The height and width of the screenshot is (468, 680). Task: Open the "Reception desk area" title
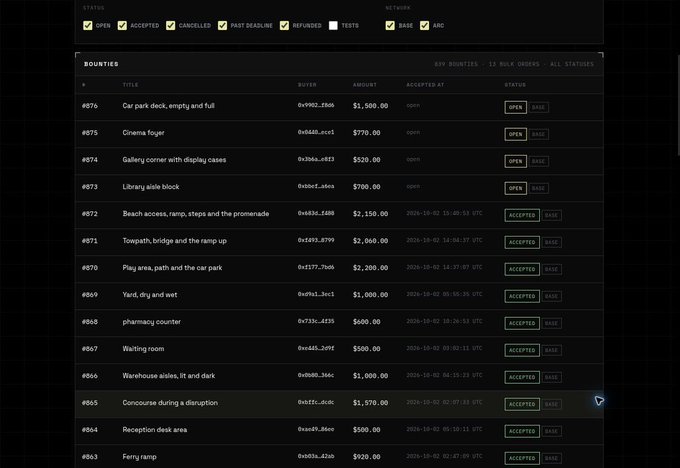click(x=155, y=430)
